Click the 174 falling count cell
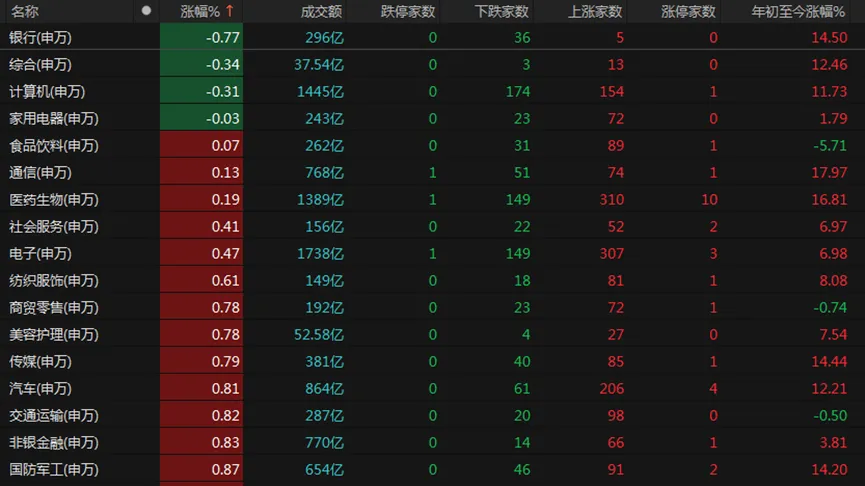The height and width of the screenshot is (486, 865). pos(518,92)
